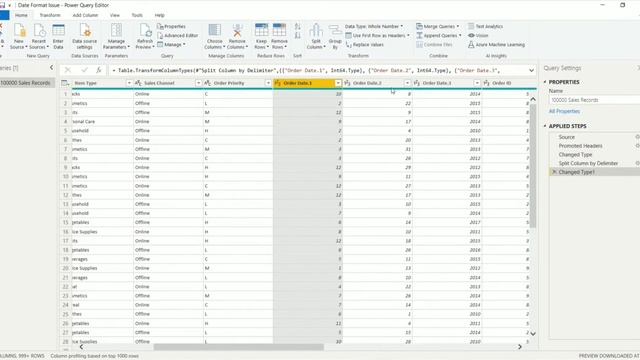Open the Add Column ribbon tab
This screenshot has height=360, width=640.
tap(85, 15)
